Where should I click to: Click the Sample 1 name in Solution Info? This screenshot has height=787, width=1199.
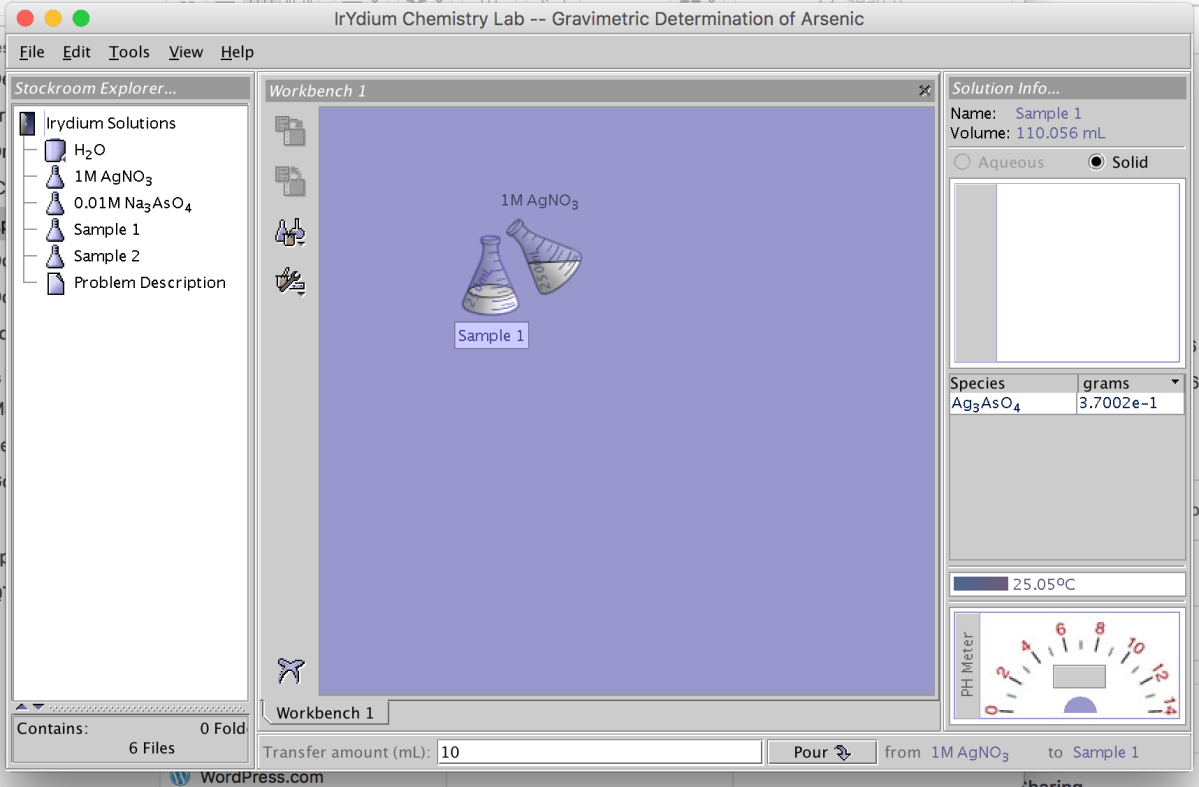click(1048, 113)
